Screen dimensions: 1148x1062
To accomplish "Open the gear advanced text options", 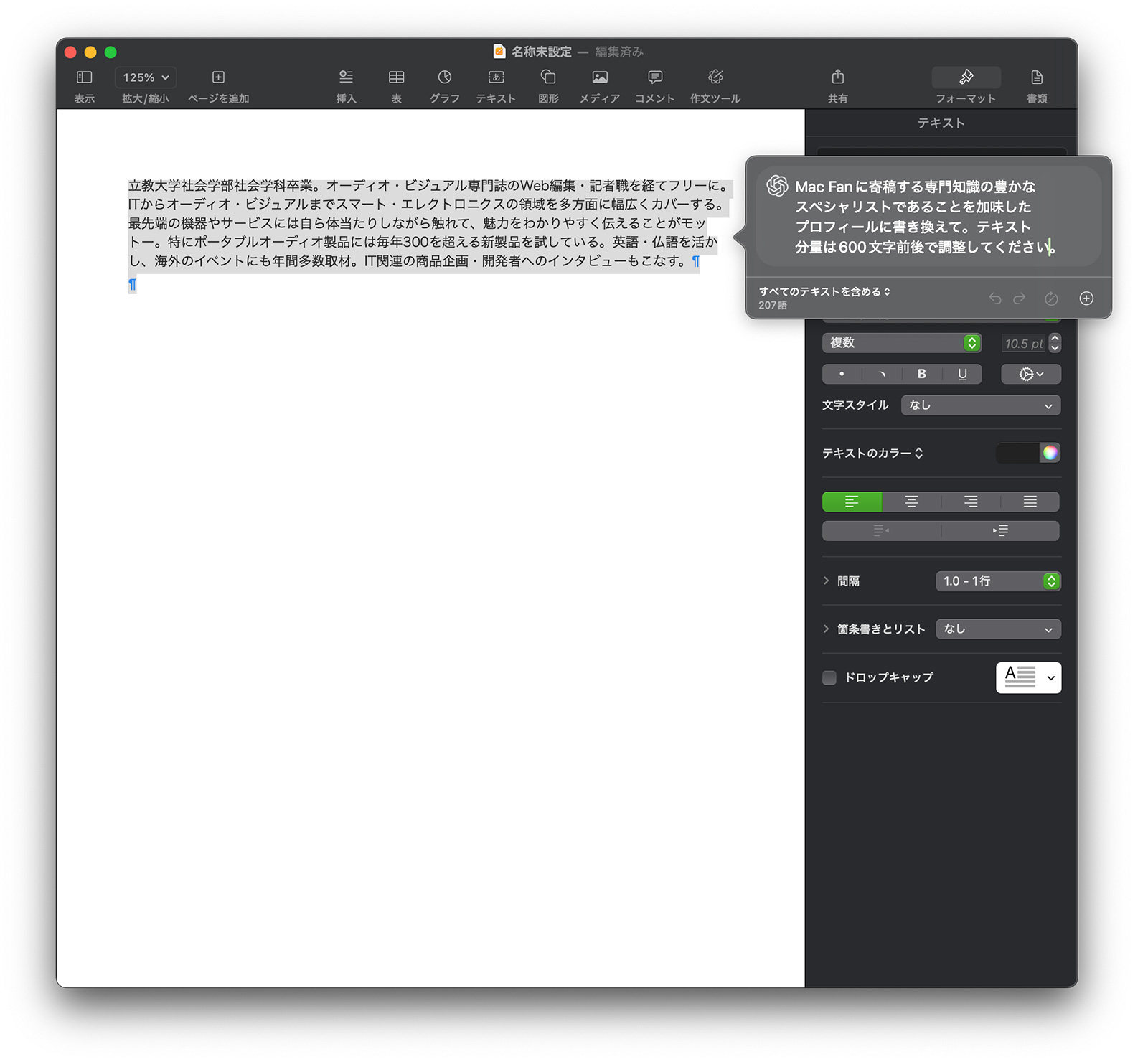I will [x=1030, y=374].
